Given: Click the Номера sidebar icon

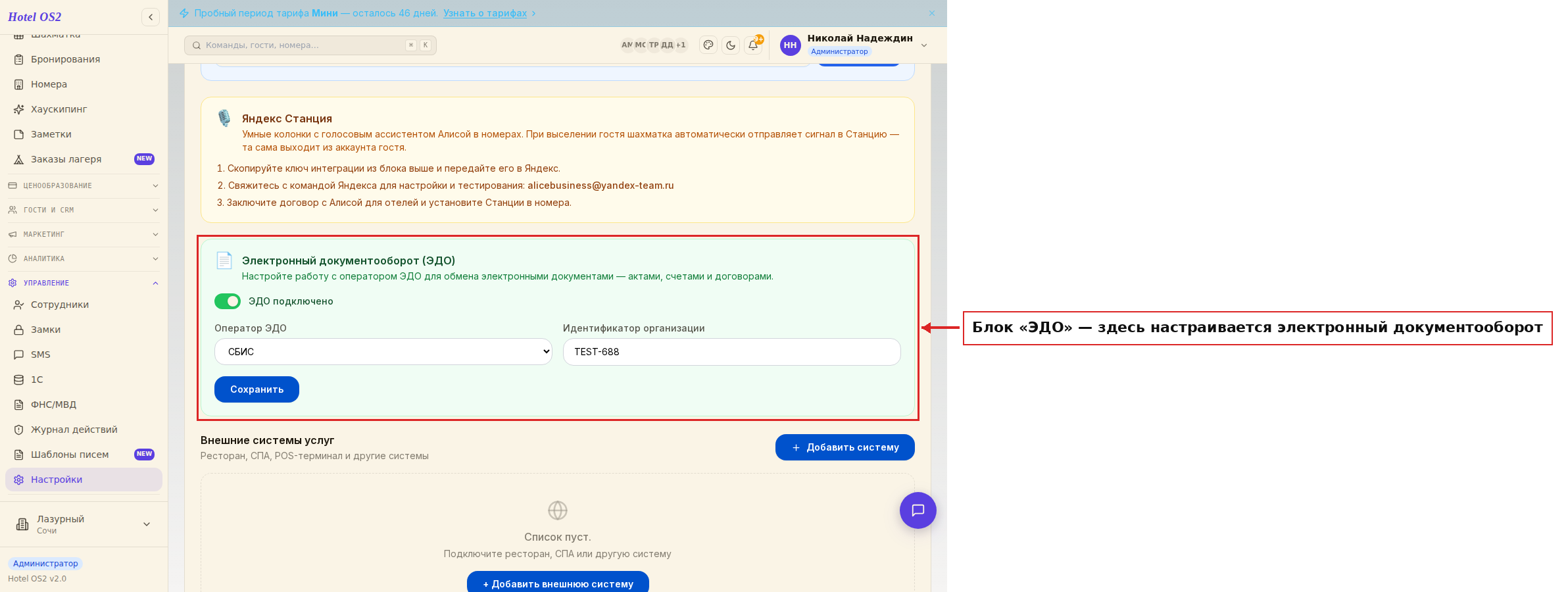Looking at the screenshot, I should pyautogui.click(x=19, y=84).
